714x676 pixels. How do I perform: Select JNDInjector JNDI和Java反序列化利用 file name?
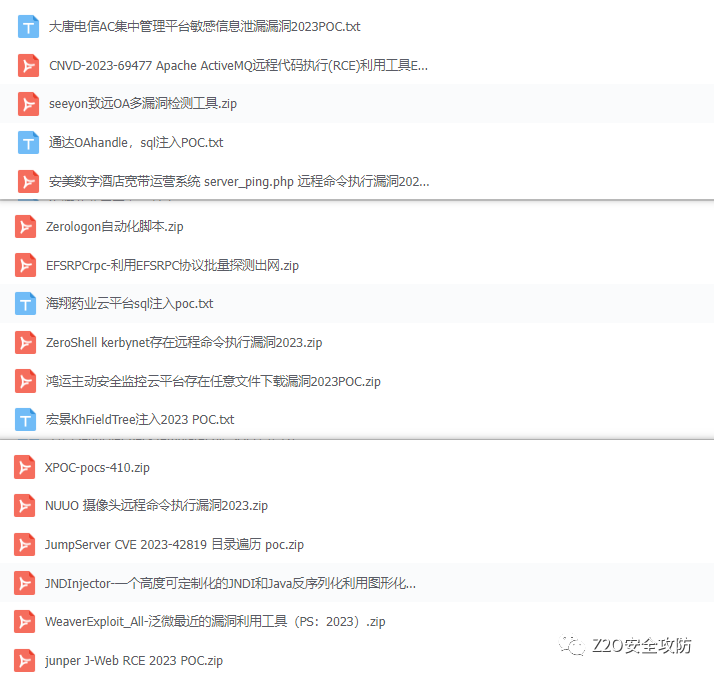coord(230,583)
